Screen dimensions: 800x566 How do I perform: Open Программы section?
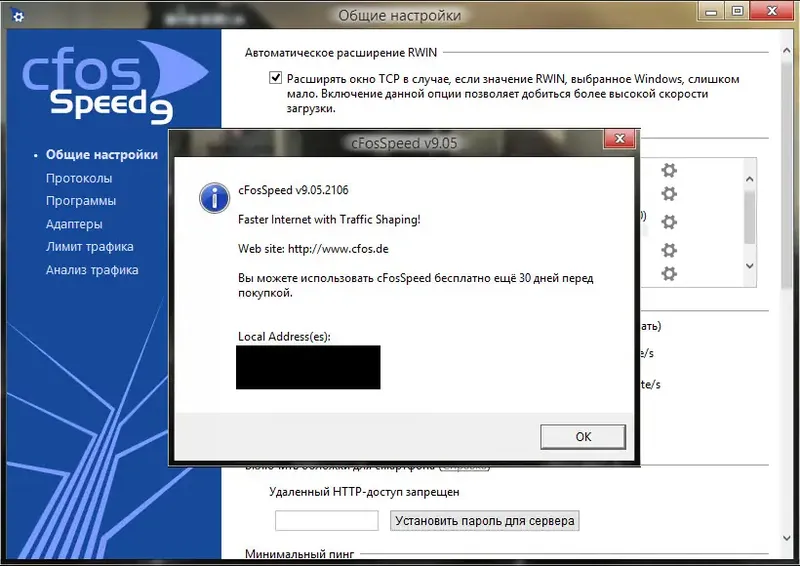click(81, 201)
